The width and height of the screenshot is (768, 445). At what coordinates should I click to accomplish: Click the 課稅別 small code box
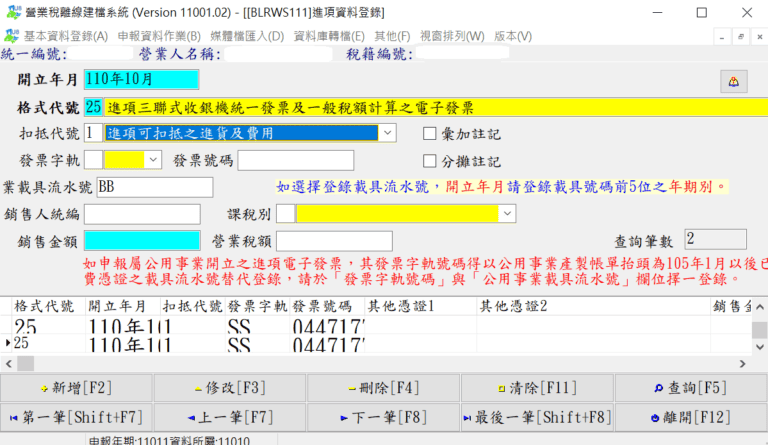point(286,213)
